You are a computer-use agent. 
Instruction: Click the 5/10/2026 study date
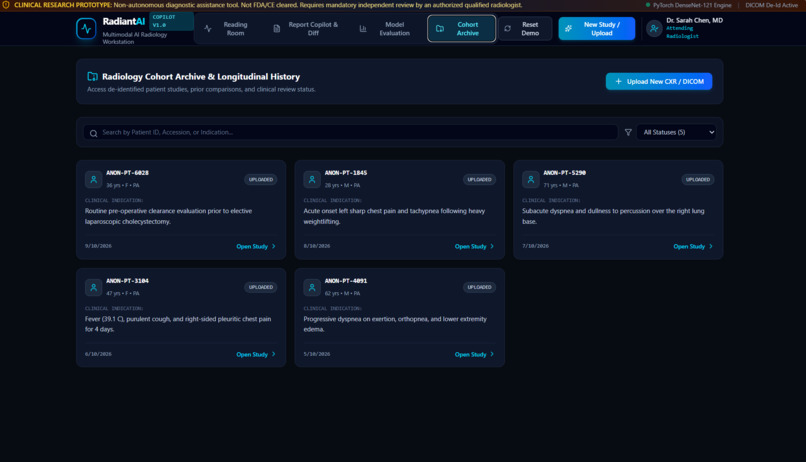coord(317,354)
